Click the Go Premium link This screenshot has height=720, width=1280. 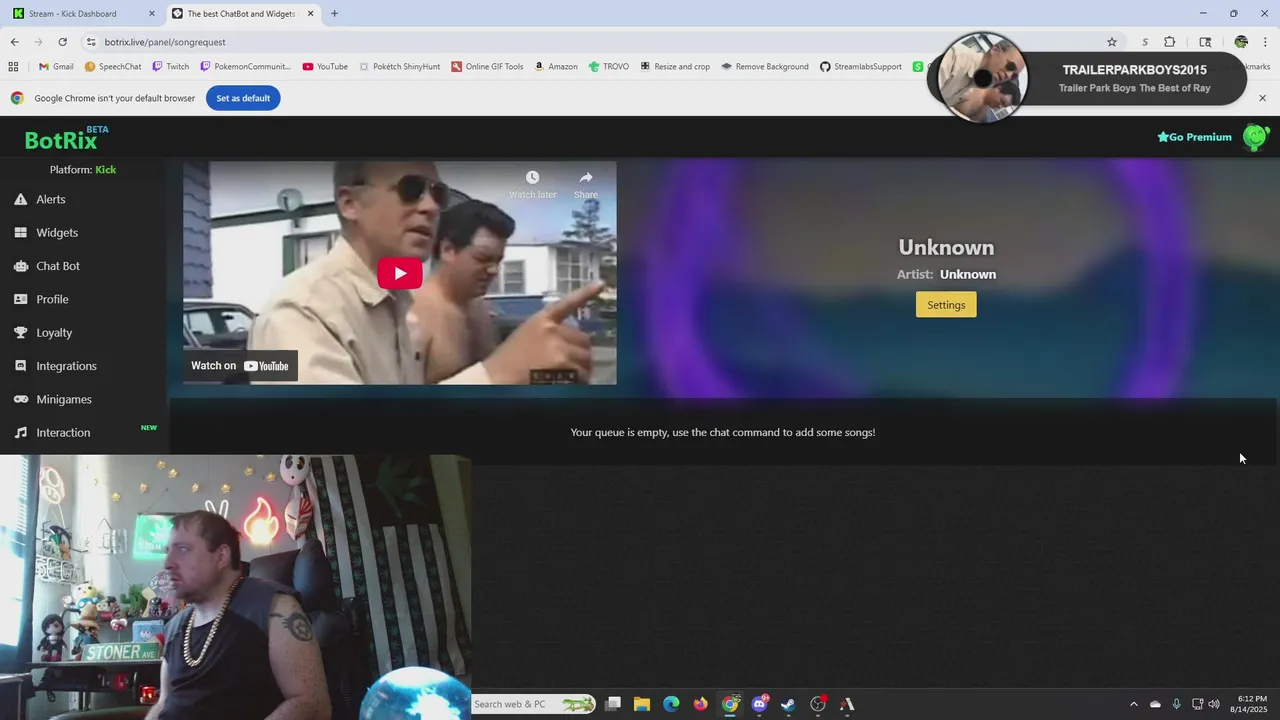[1194, 137]
